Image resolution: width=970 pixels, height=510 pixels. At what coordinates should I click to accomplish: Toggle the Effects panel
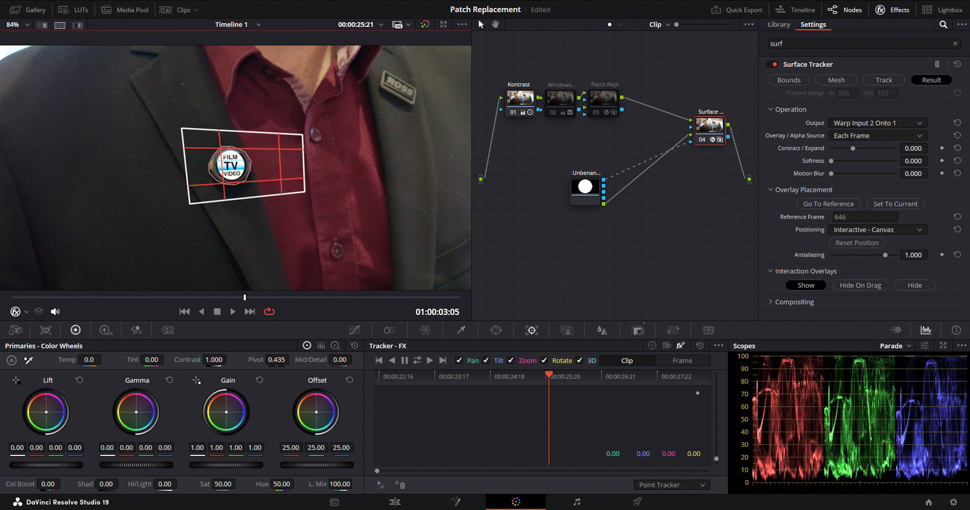click(x=892, y=10)
